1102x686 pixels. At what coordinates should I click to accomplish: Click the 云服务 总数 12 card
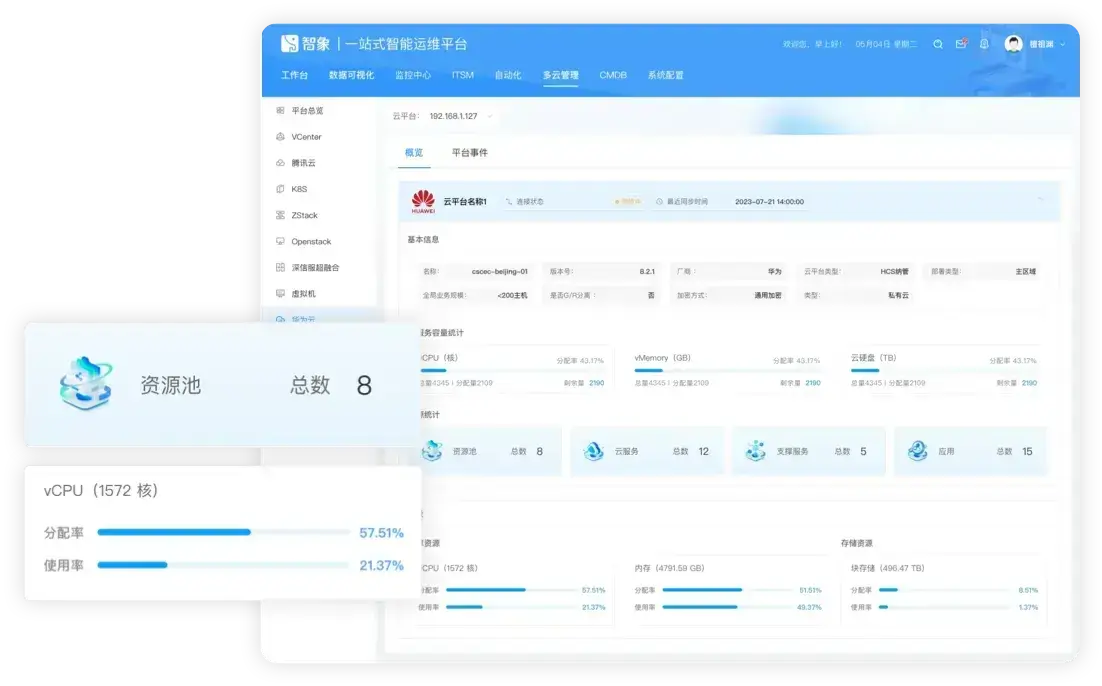click(x=647, y=450)
